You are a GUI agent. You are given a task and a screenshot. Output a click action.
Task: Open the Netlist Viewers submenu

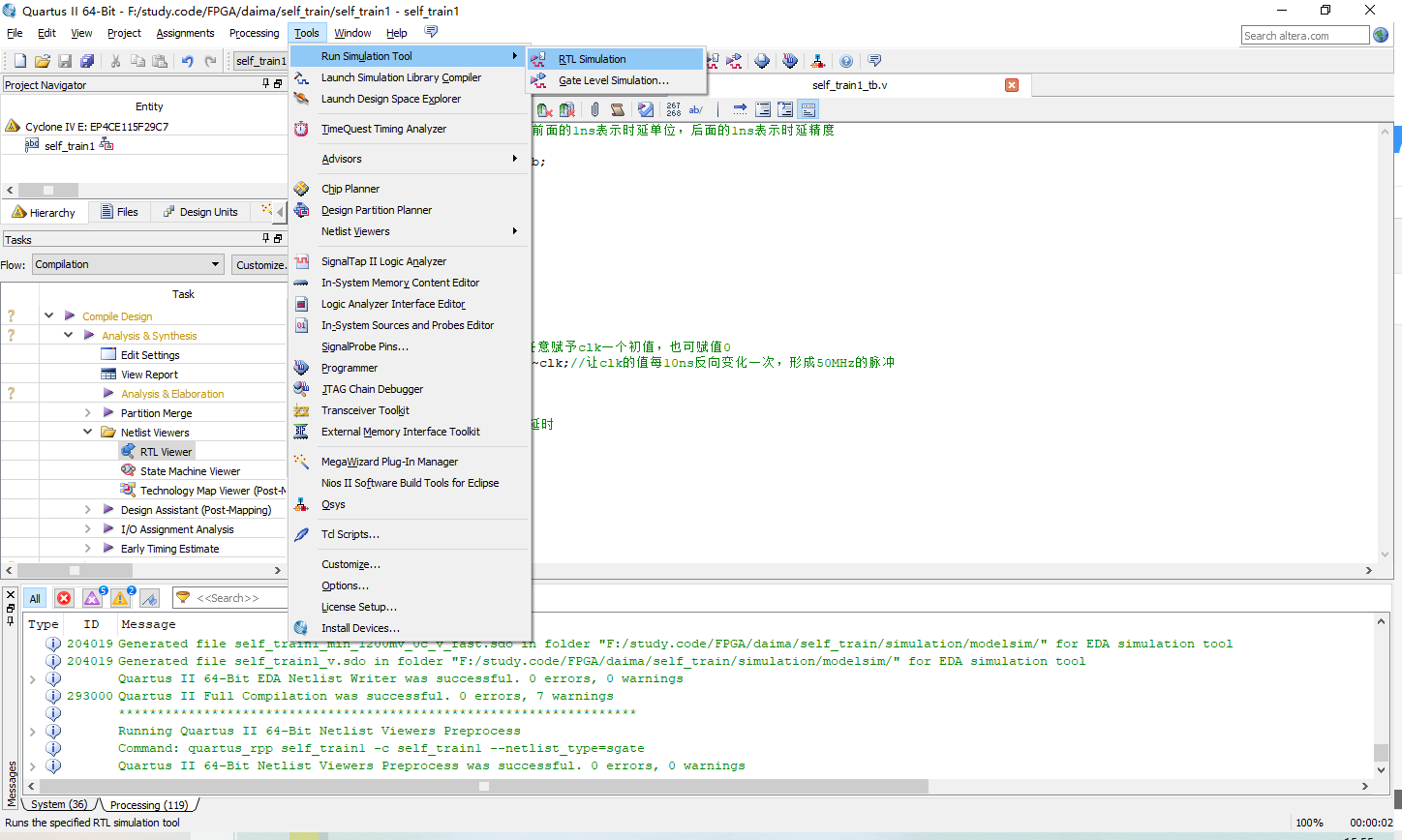coord(410,231)
